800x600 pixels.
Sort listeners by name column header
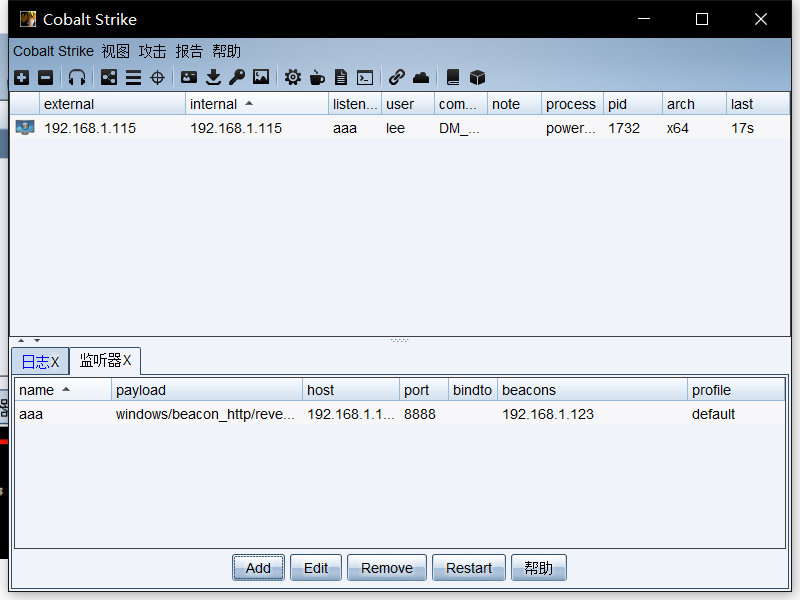coord(63,390)
